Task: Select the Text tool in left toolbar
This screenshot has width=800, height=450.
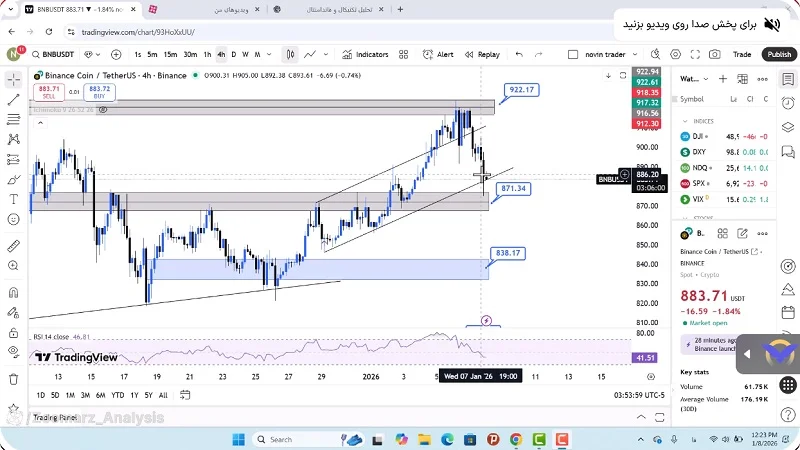Action: [14, 197]
